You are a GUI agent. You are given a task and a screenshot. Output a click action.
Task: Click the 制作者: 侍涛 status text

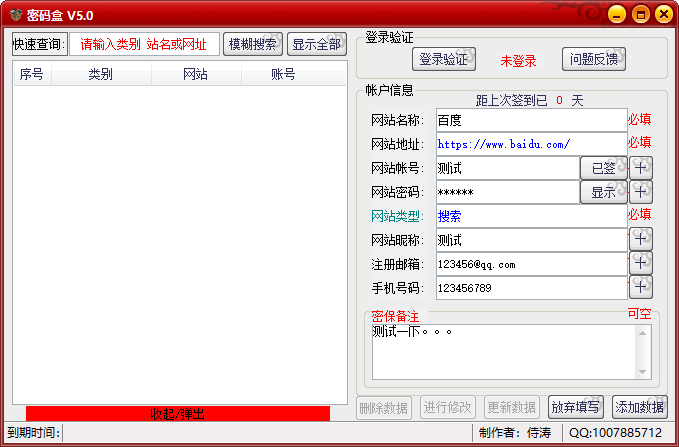[515, 432]
